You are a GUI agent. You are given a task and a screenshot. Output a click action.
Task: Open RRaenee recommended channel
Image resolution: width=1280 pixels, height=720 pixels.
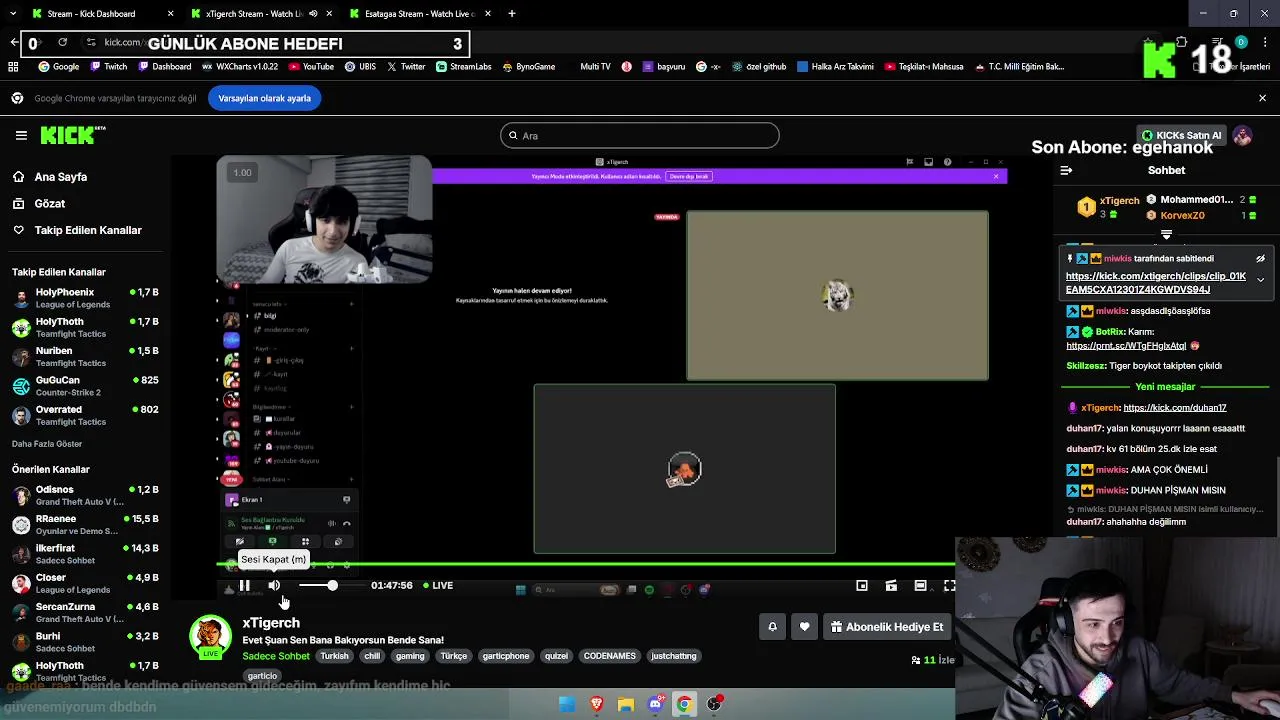coord(85,524)
